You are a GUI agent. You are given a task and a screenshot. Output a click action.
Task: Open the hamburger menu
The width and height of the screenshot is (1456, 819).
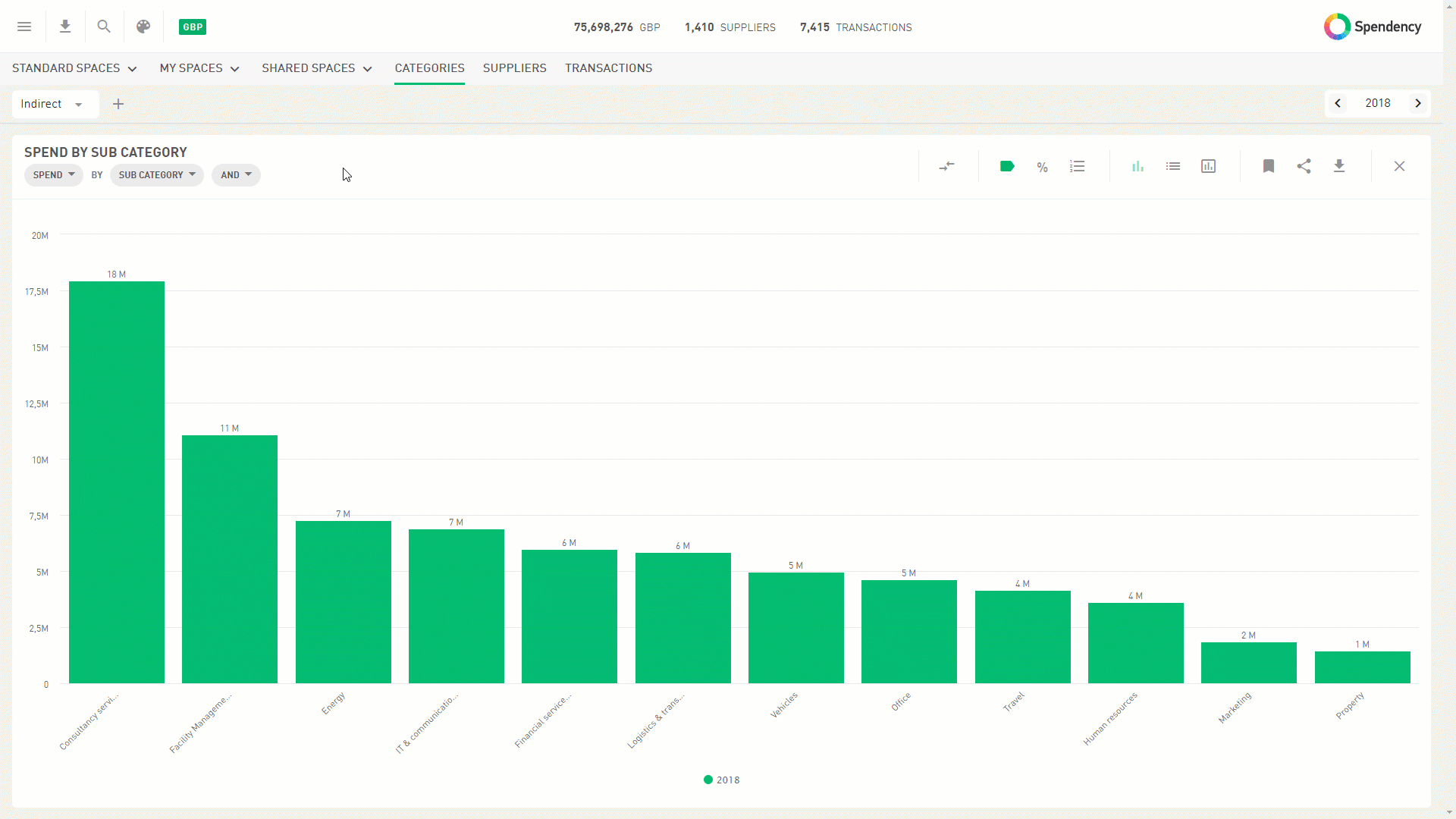click(x=24, y=27)
